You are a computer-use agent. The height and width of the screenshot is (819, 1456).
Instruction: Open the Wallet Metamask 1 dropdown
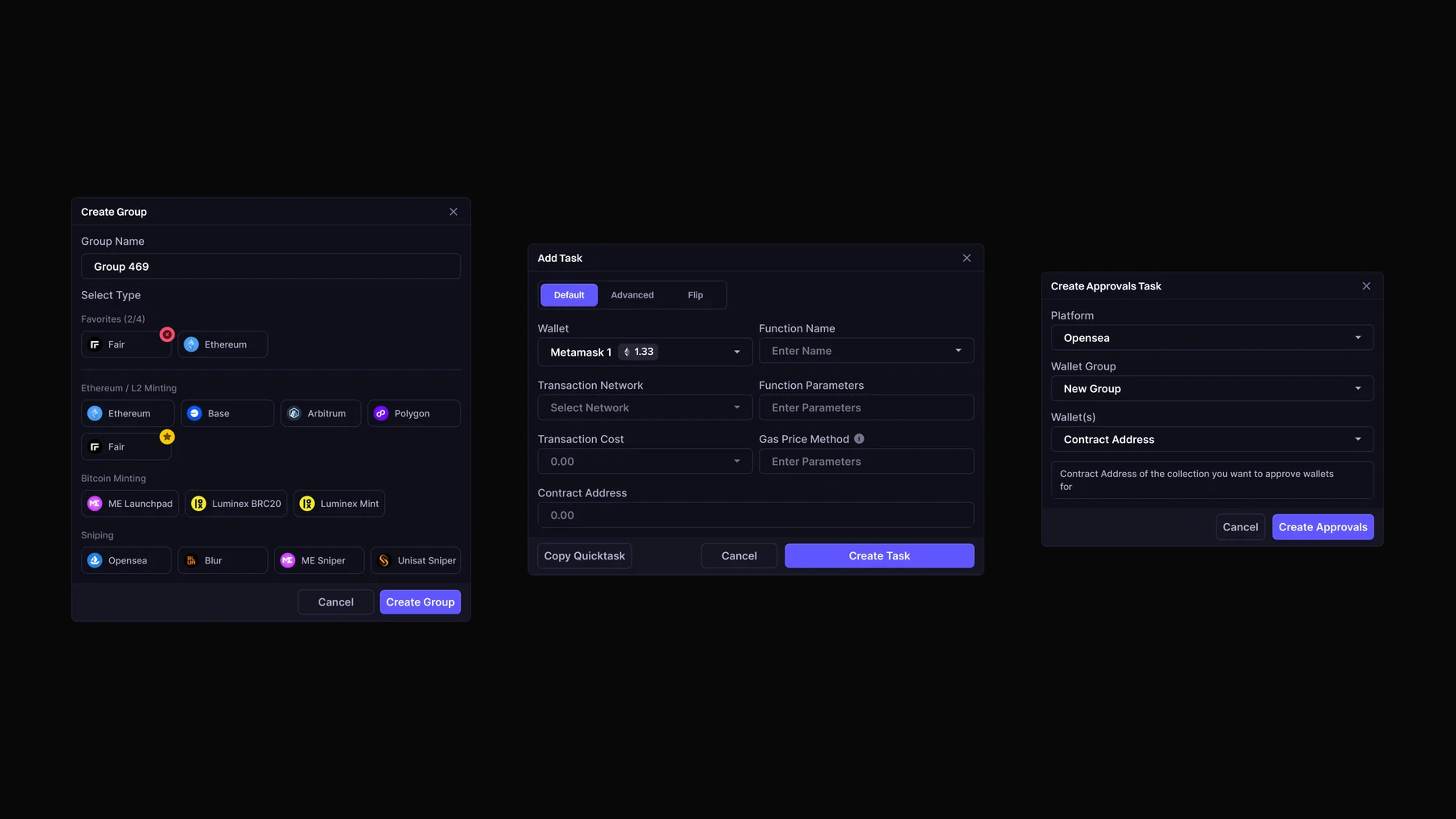(x=645, y=352)
